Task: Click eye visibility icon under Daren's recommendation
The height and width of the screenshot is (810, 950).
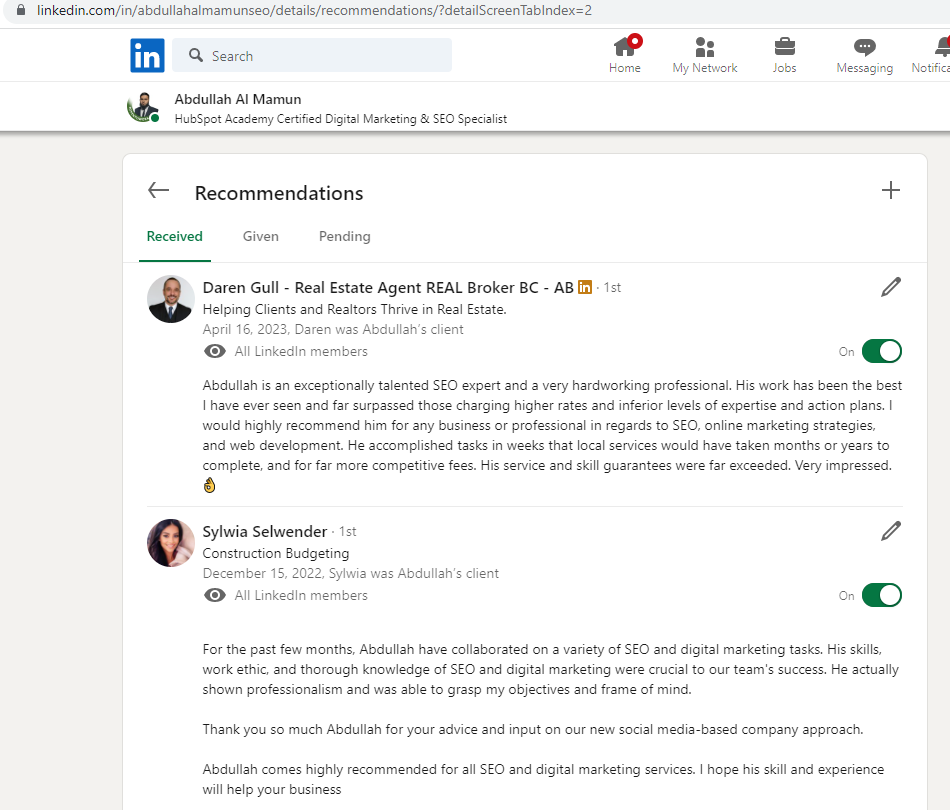Action: [x=214, y=351]
